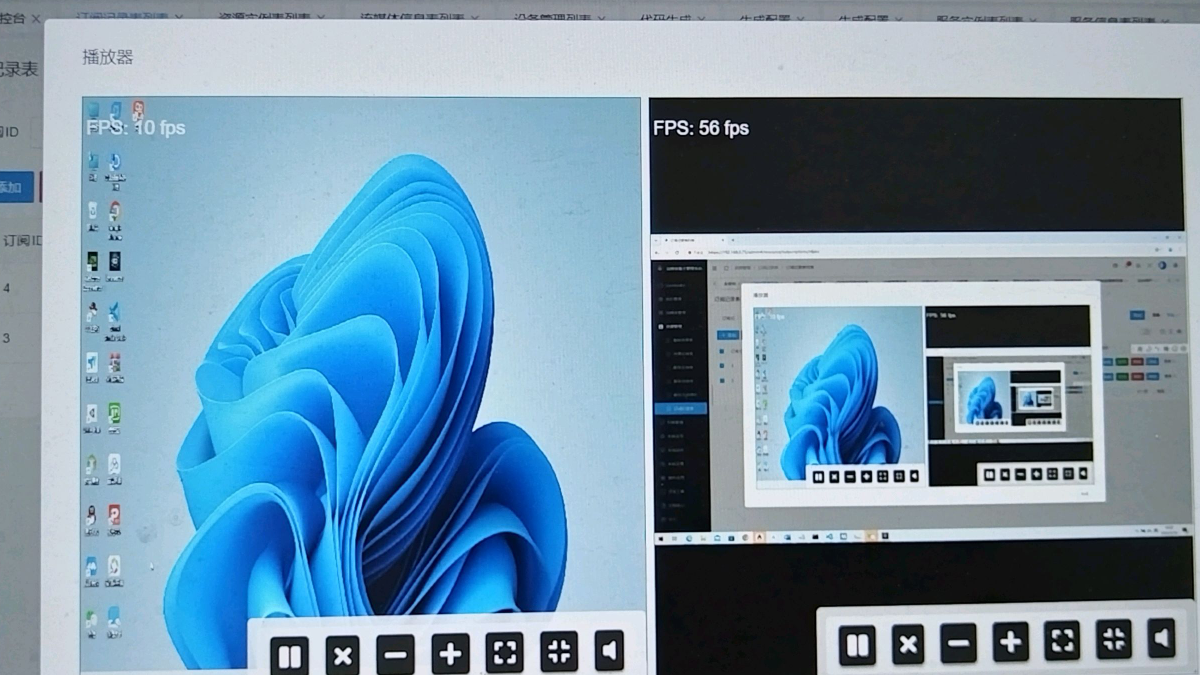
Task: Click the "FPS: 10 fps" label
Action: [136, 128]
